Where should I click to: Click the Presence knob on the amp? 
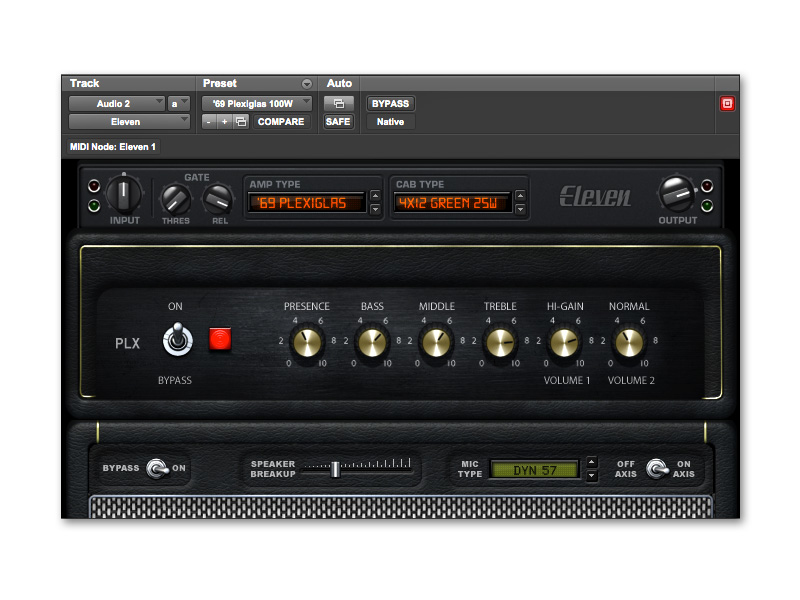307,343
